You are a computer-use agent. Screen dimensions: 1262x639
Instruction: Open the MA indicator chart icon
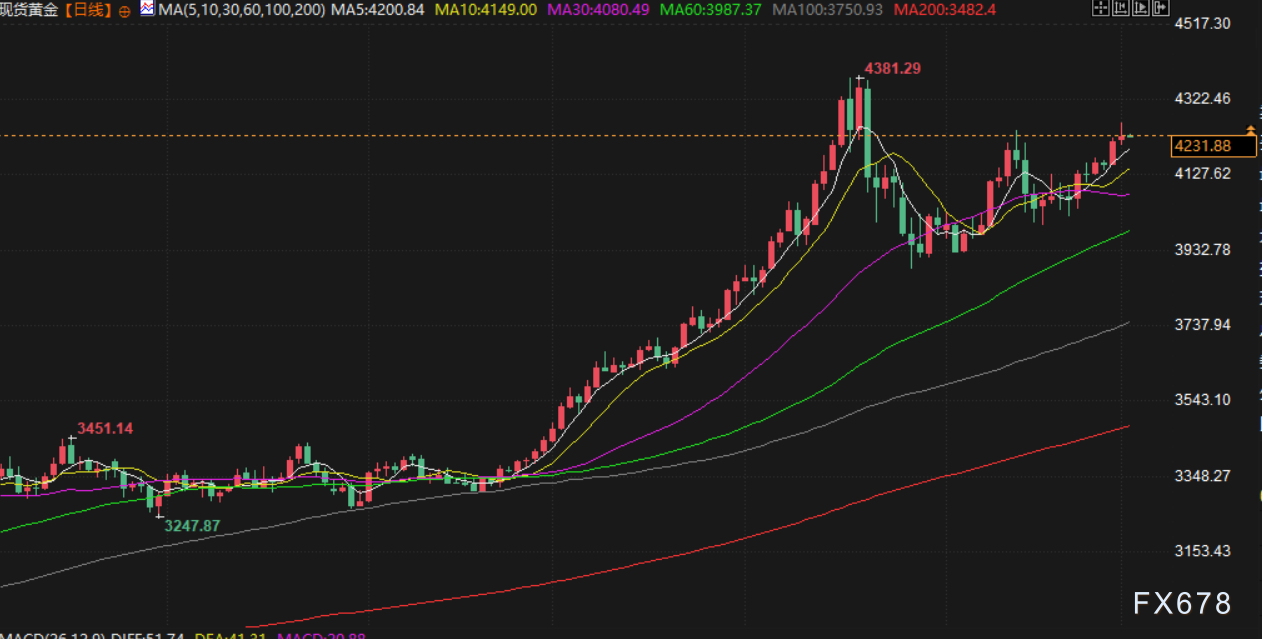point(147,10)
